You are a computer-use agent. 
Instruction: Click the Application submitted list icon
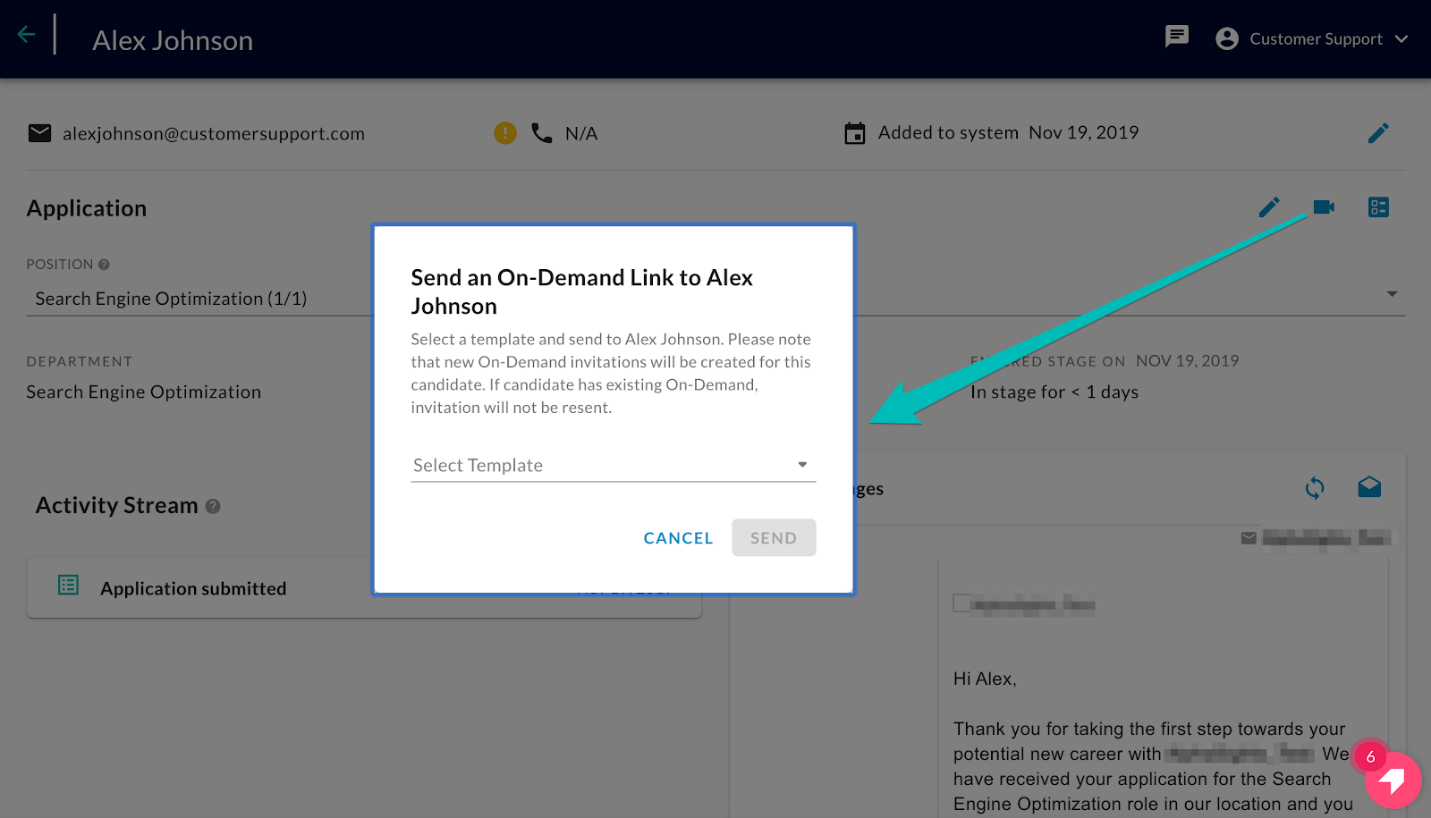(x=68, y=585)
